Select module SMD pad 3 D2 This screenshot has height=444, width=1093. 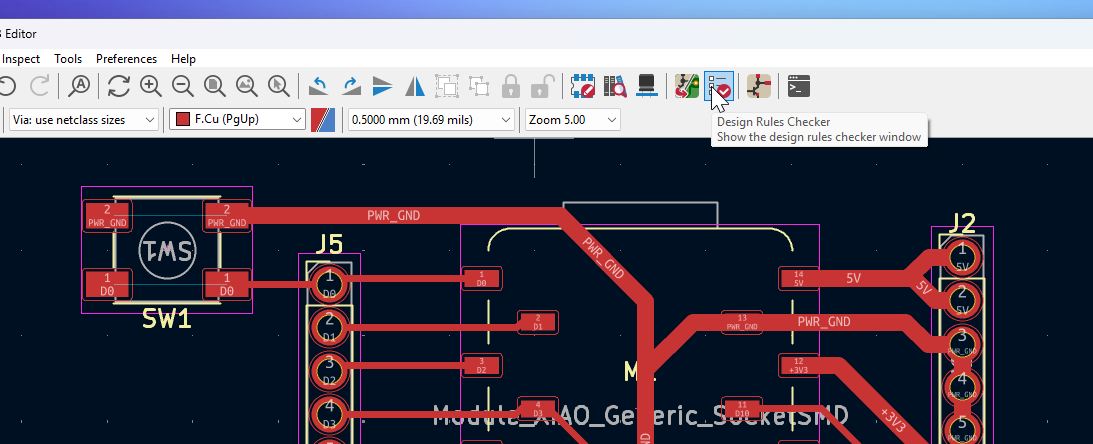[x=481, y=365]
